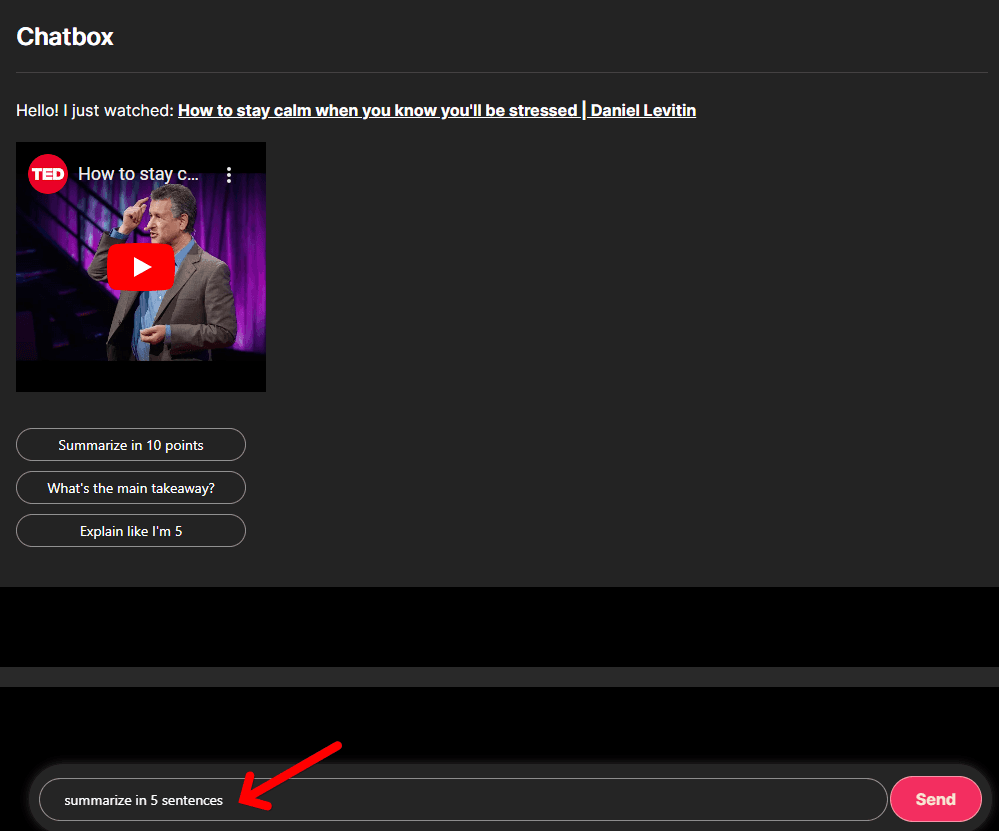999x831 pixels.
Task: Pick the 'Explain like I'm 5' suggestion
Action: (x=131, y=531)
